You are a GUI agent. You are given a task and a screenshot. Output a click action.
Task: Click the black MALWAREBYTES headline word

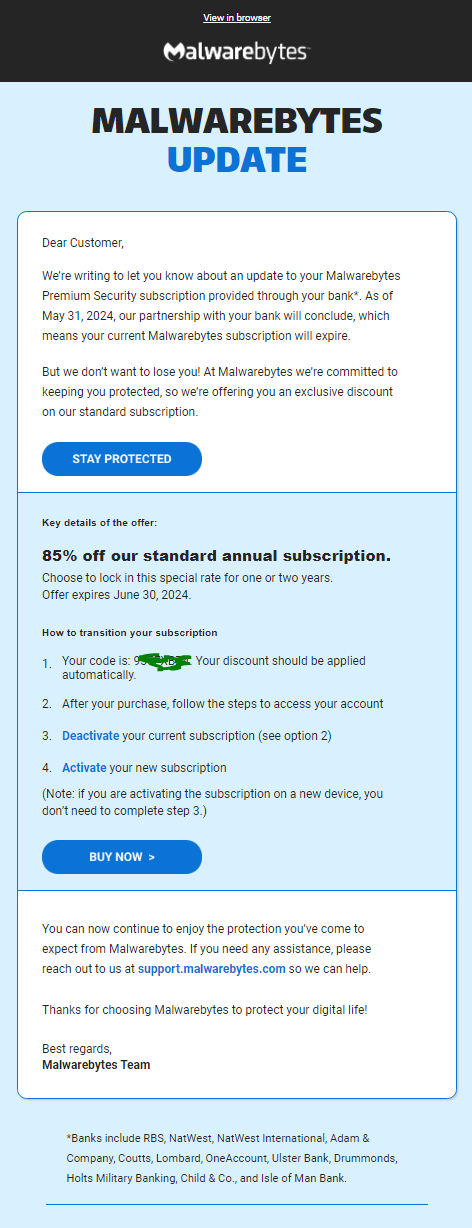tap(237, 120)
